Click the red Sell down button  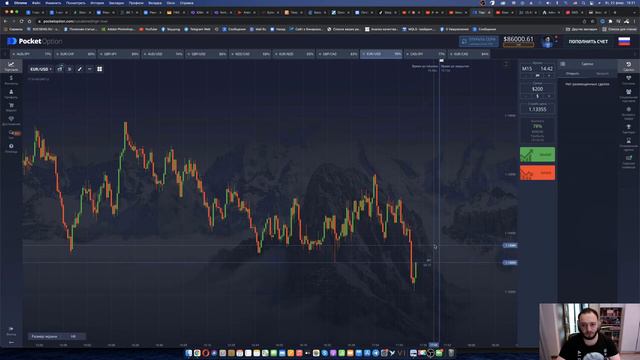tap(537, 173)
